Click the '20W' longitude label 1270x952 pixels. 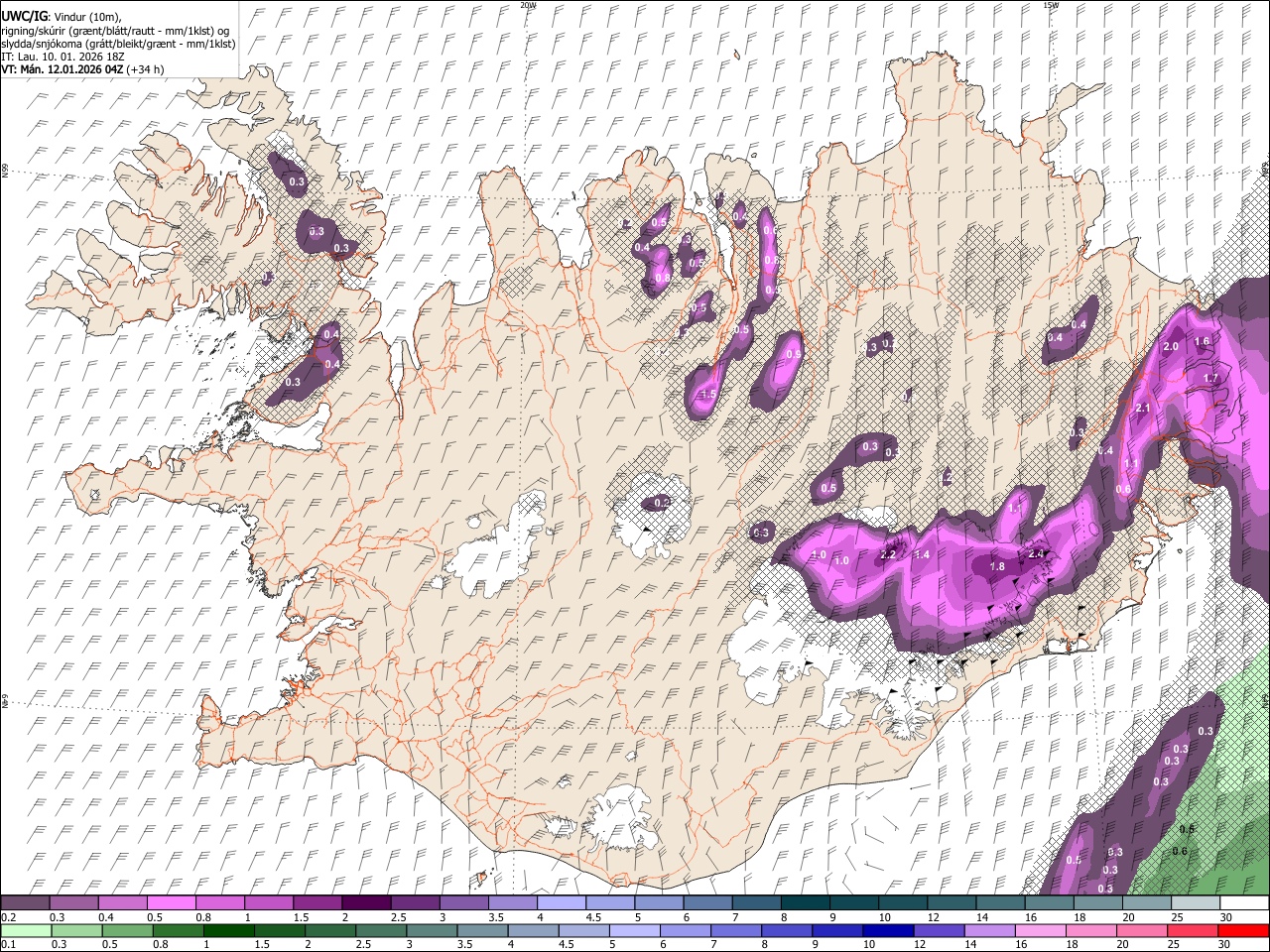click(x=528, y=5)
